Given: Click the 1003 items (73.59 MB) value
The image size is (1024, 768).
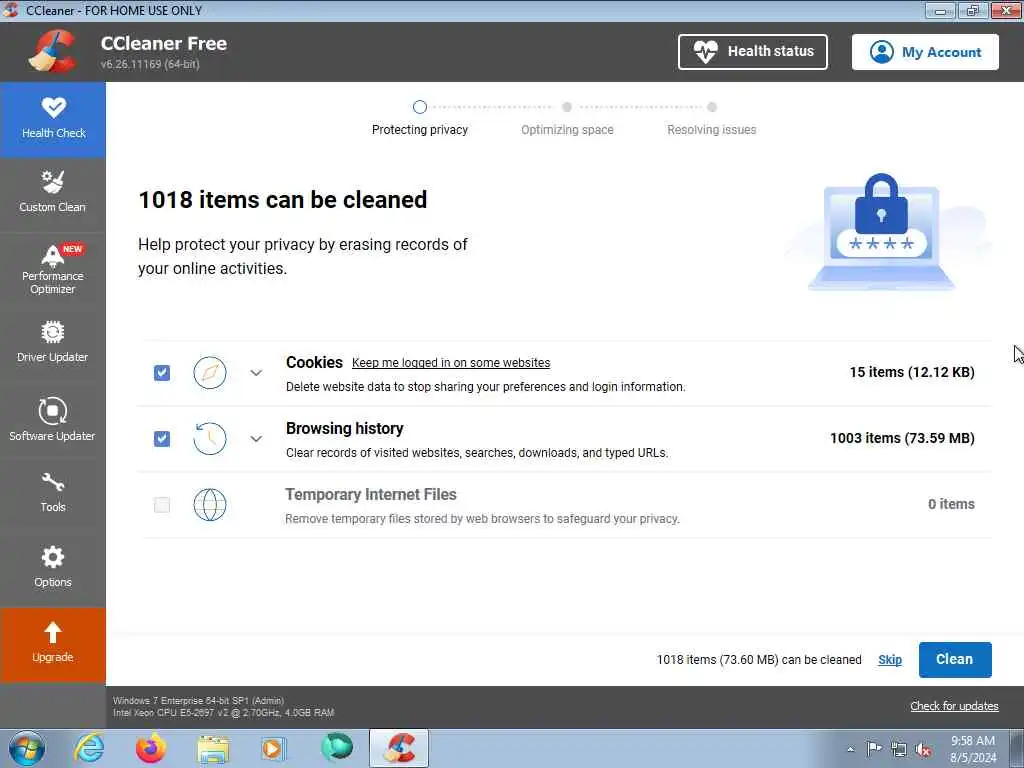Looking at the screenshot, I should pyautogui.click(x=902, y=438).
